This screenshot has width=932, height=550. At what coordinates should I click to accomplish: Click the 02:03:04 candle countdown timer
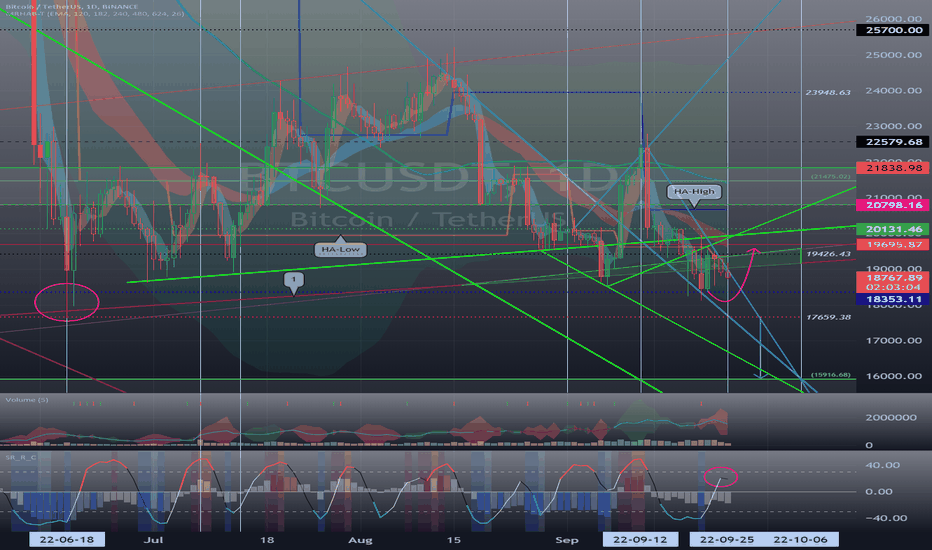[x=892, y=287]
